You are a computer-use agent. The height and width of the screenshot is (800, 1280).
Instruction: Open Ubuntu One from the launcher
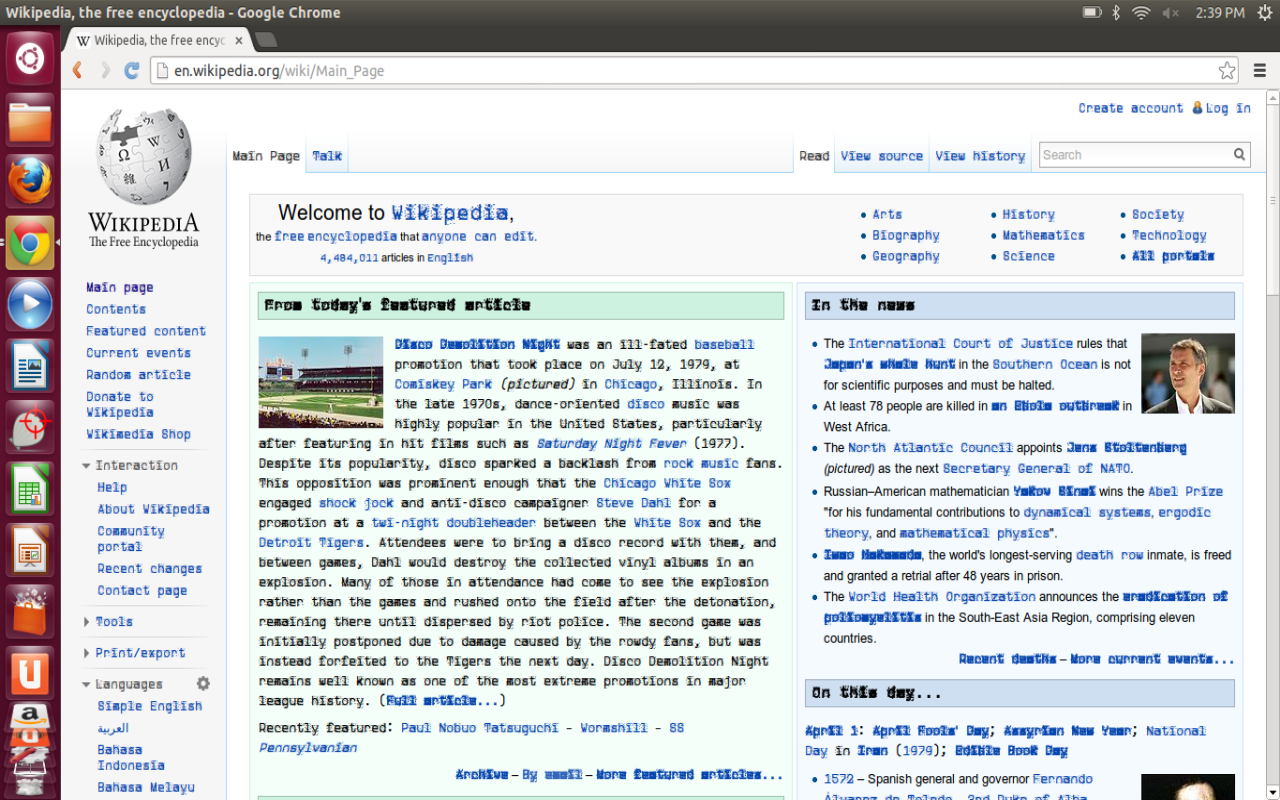pos(30,674)
